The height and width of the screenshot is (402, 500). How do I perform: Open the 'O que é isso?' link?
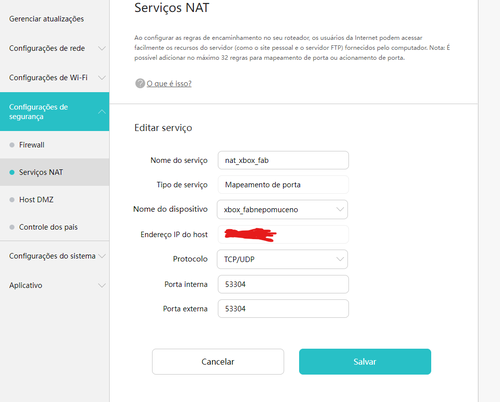(169, 83)
